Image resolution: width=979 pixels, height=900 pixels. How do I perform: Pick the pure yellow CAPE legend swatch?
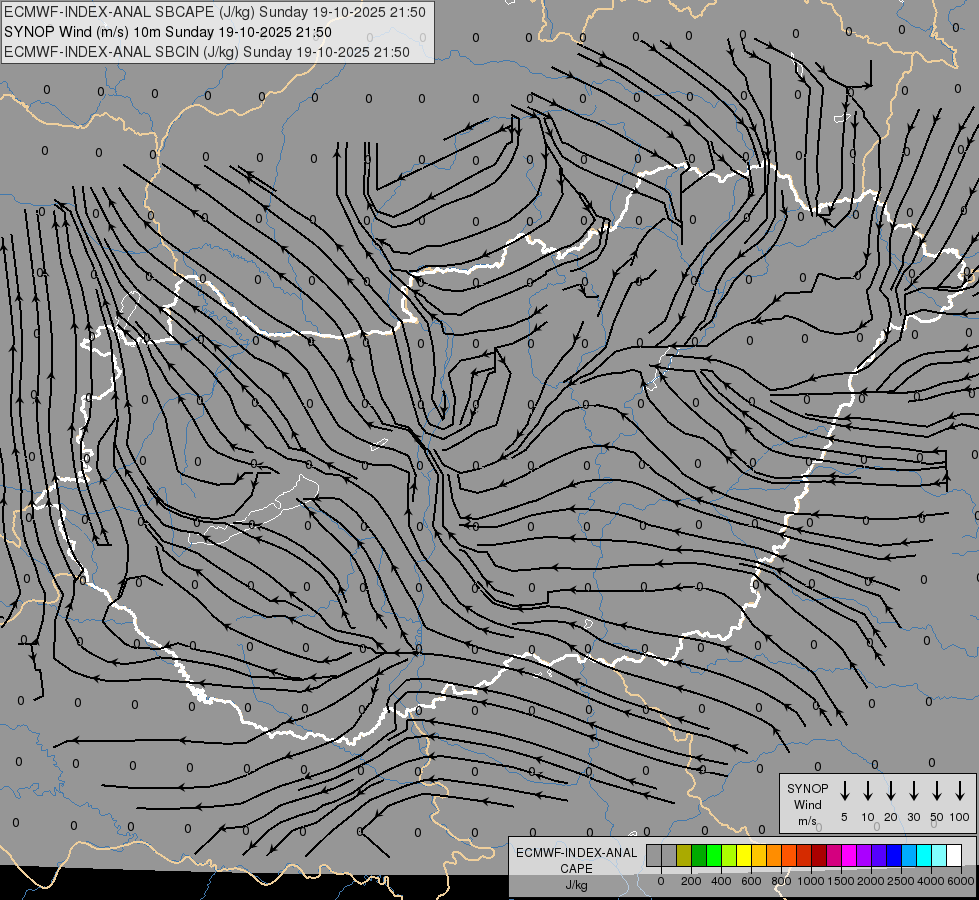tap(744, 855)
